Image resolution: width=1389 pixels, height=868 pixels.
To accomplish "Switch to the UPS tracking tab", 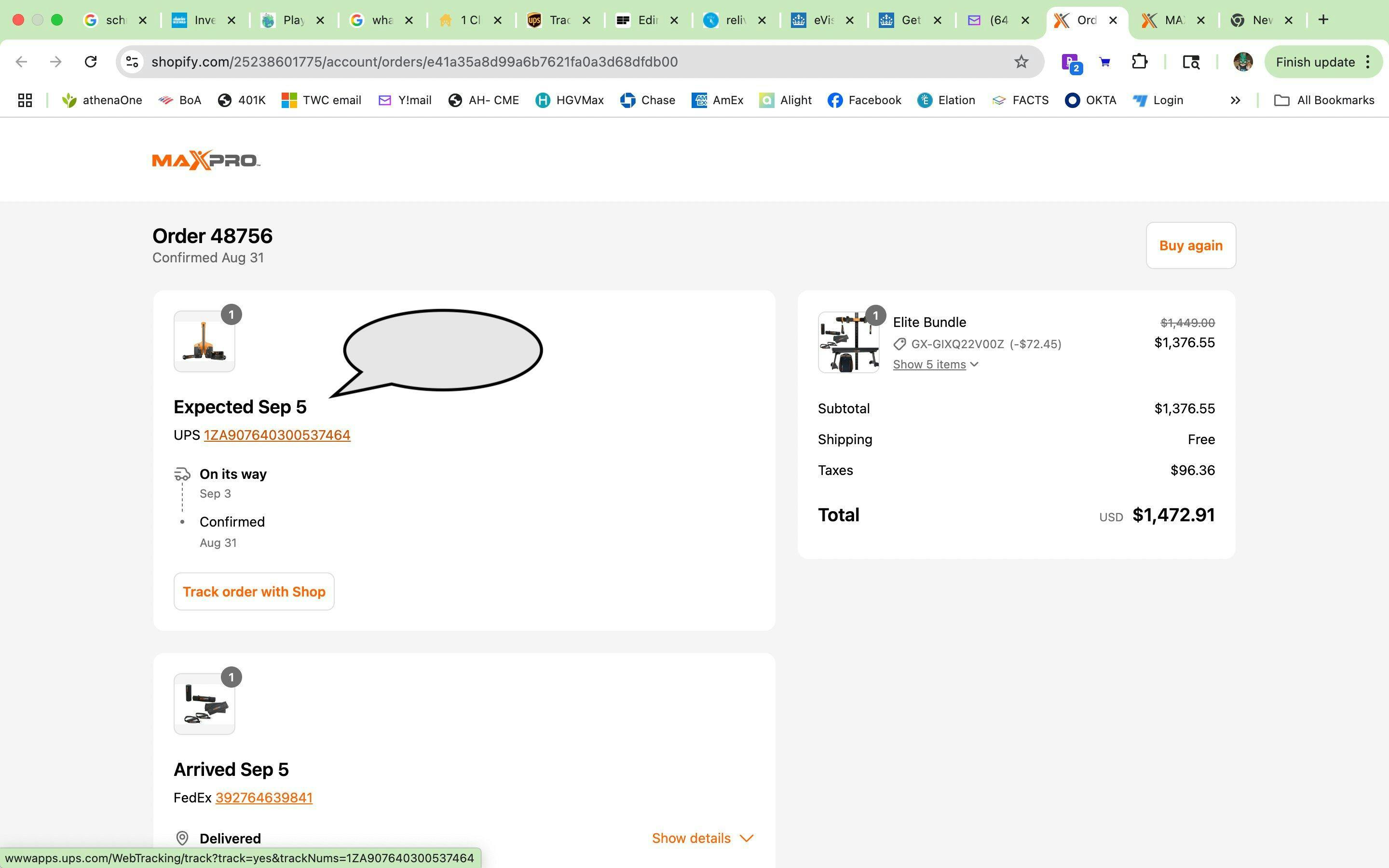I will point(558,20).
